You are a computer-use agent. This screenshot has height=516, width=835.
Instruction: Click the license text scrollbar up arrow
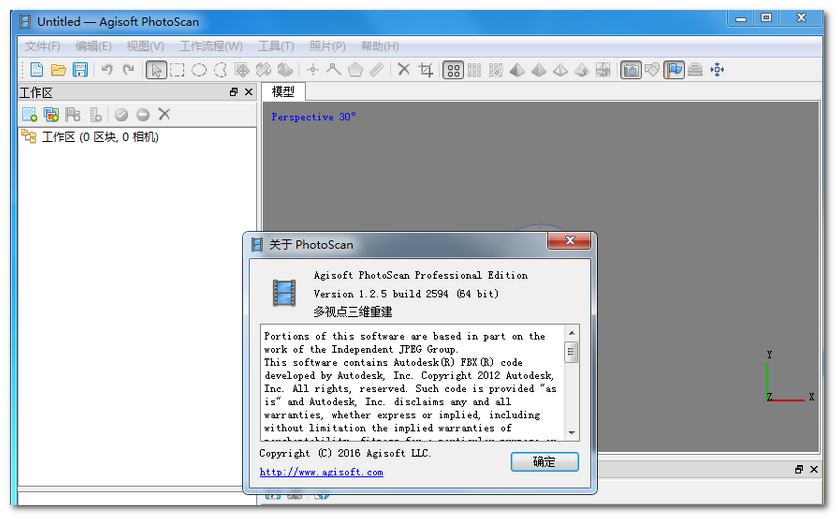[x=571, y=333]
